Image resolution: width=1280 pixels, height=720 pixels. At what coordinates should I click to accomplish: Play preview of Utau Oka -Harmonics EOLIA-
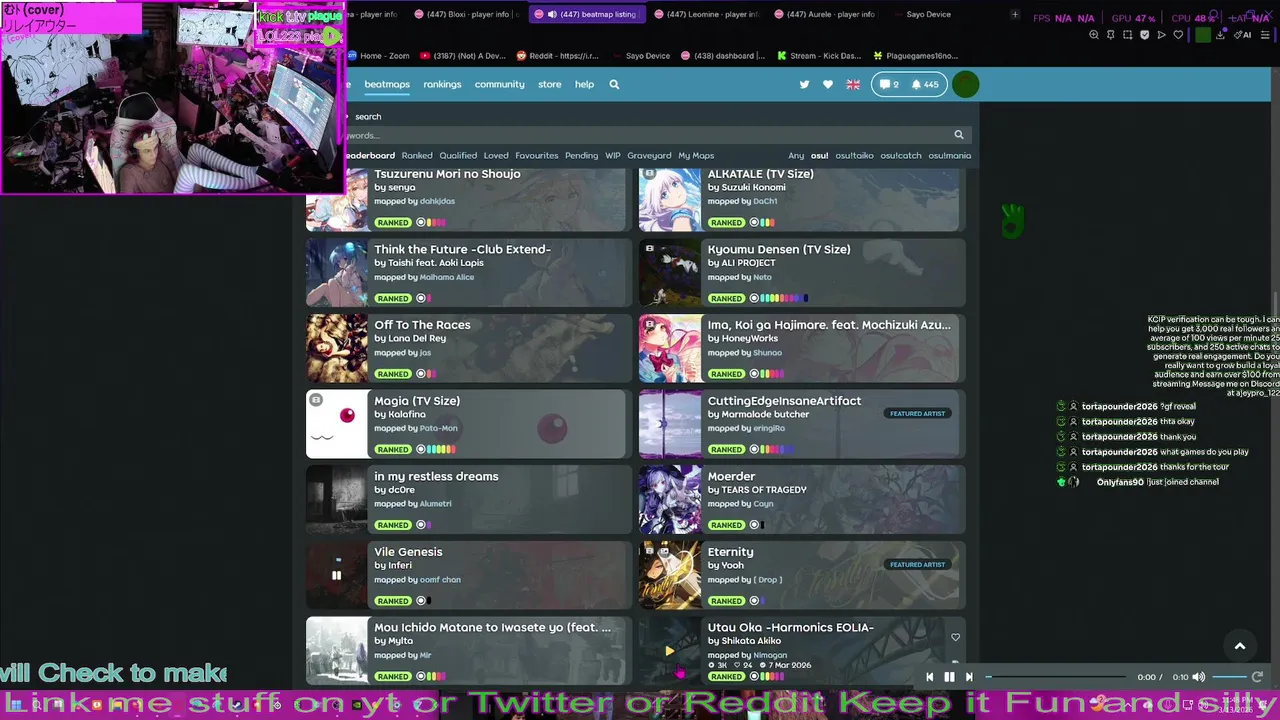pyautogui.click(x=669, y=651)
